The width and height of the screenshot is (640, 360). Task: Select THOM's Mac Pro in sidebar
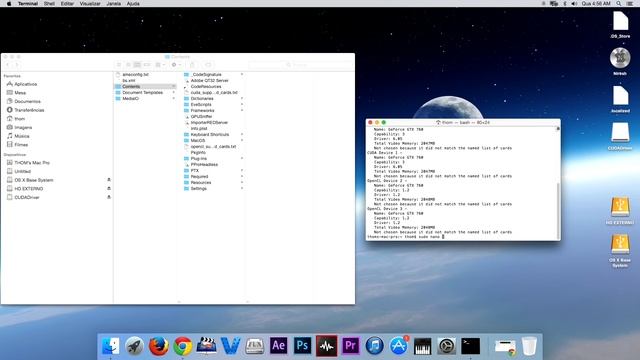tap(32, 162)
